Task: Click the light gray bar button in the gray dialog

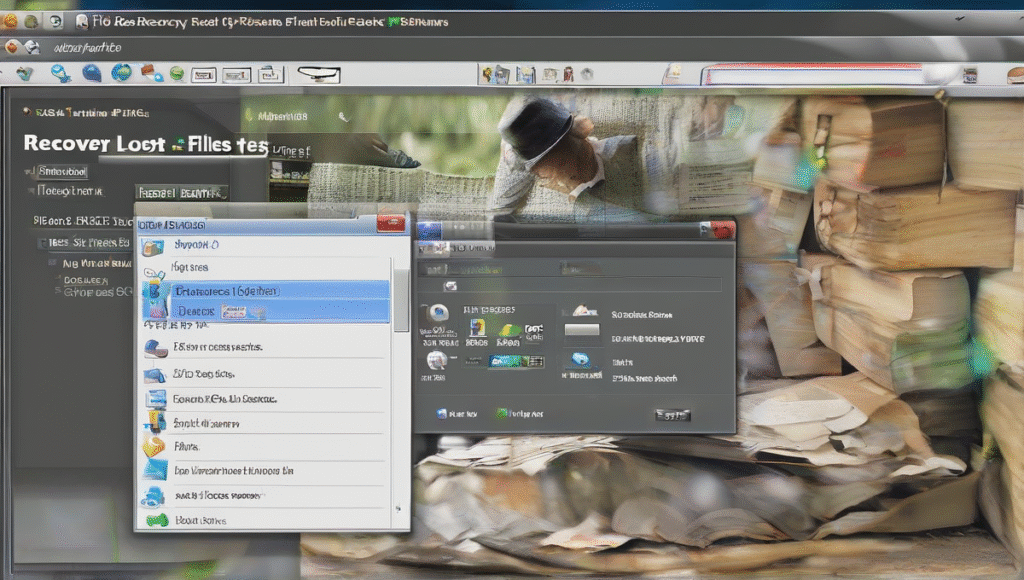Action: (582, 329)
